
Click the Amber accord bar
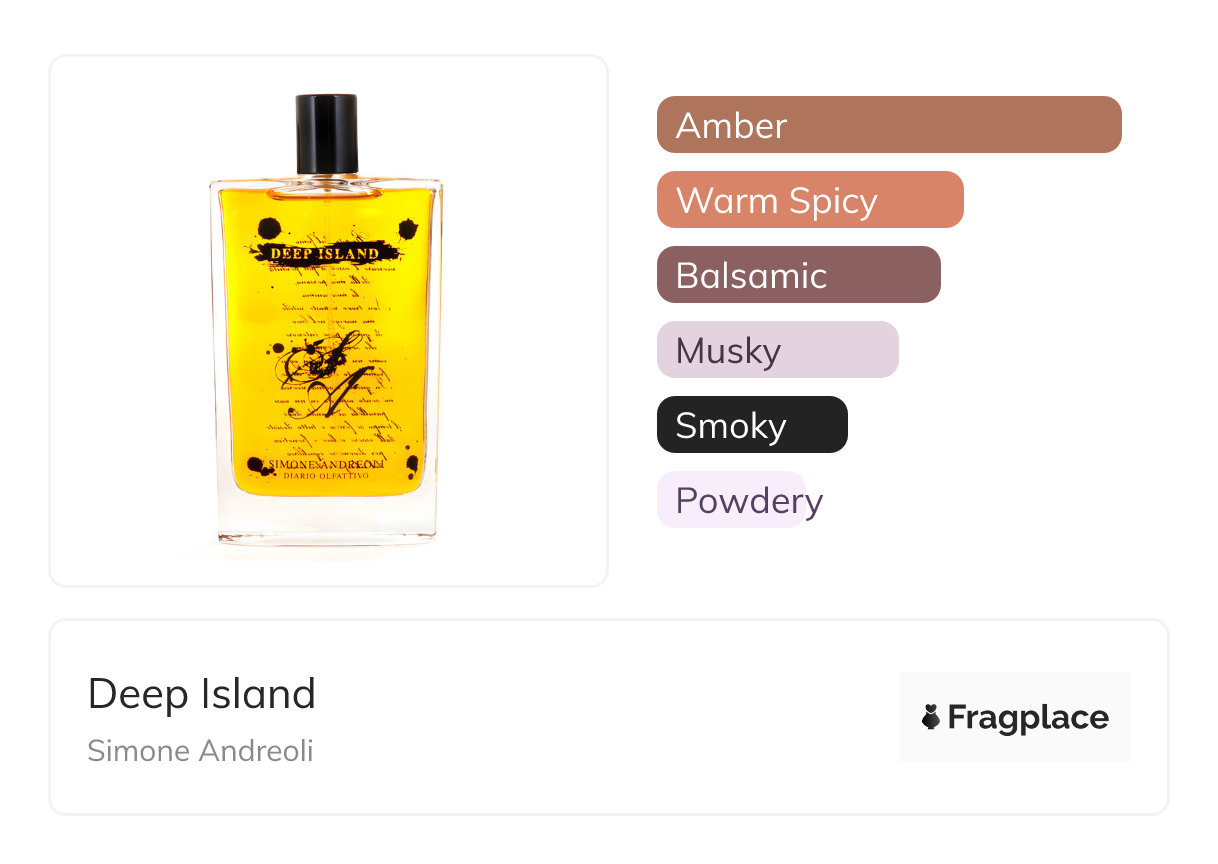point(889,125)
